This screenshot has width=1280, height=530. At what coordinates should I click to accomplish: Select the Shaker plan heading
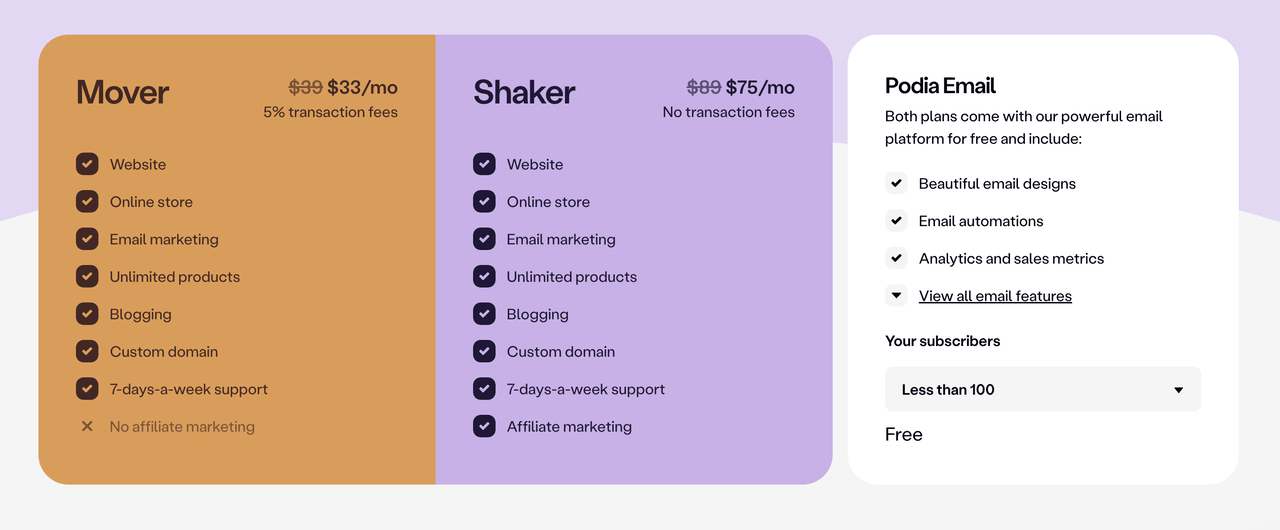click(x=524, y=92)
